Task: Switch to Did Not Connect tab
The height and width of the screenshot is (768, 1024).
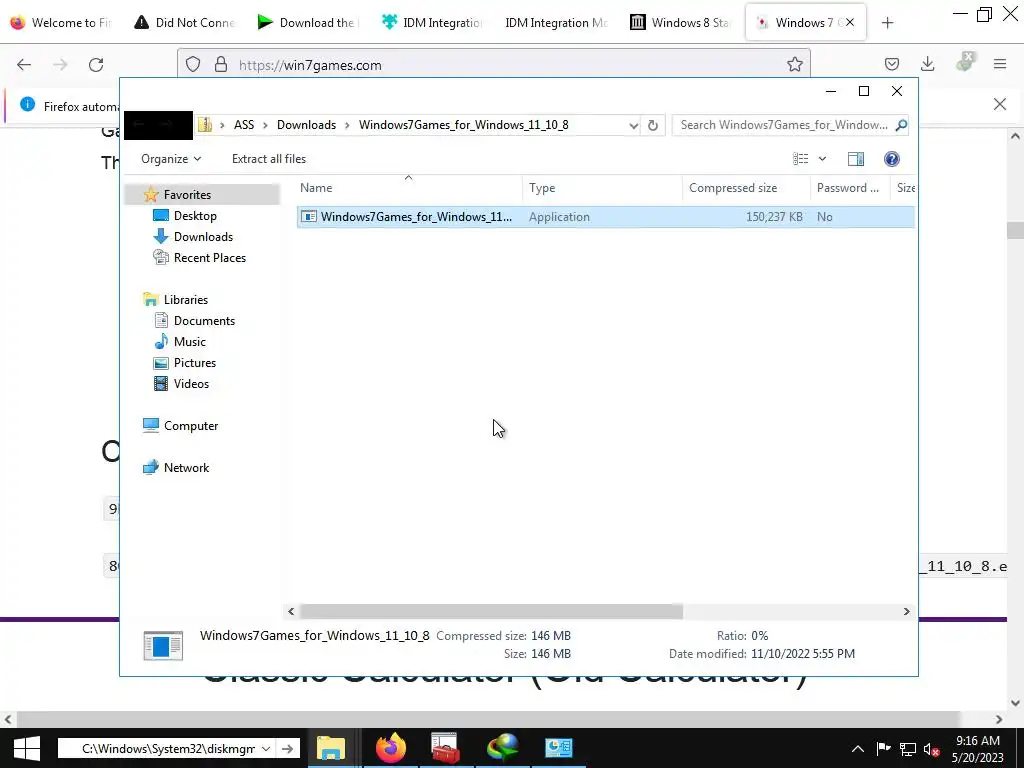Action: click(185, 23)
